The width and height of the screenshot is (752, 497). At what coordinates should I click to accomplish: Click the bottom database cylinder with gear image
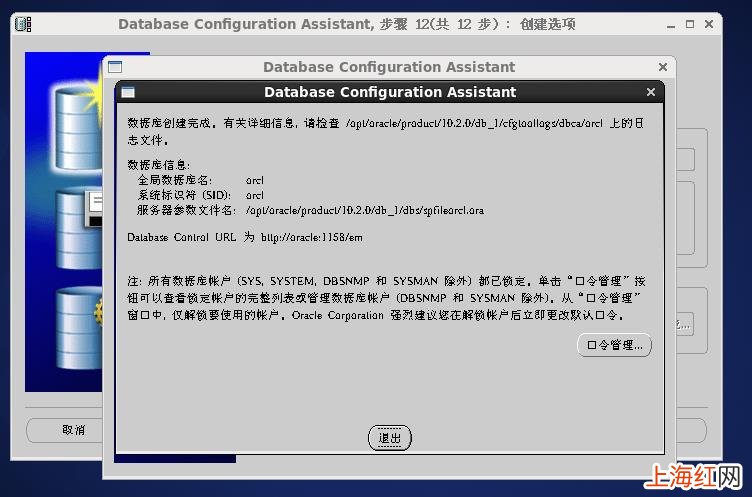coord(79,329)
